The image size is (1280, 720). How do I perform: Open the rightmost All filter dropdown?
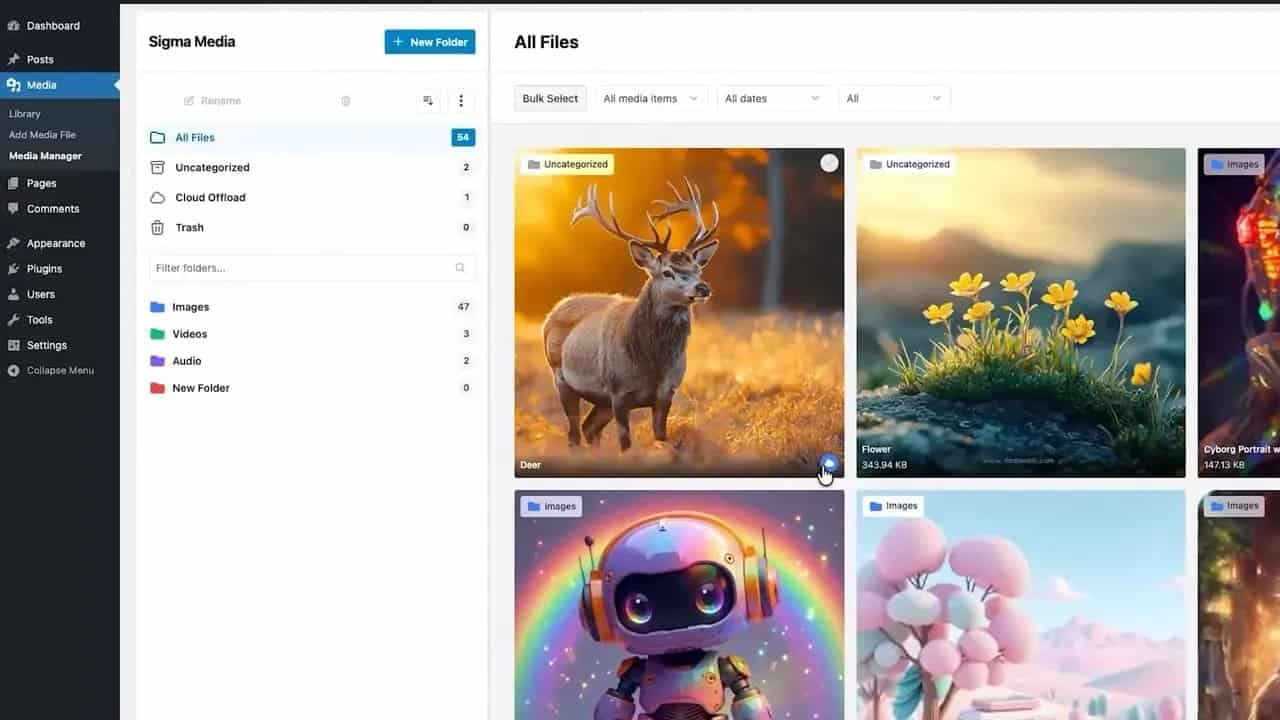click(x=894, y=98)
